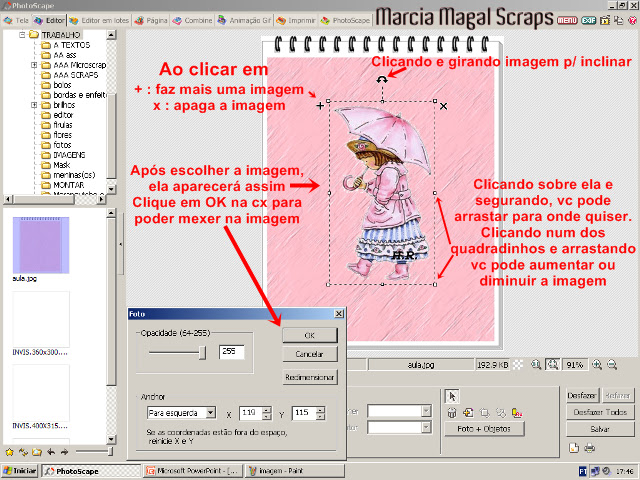Click the back arrow in file browser
This screenshot has height=480, width=640.
51,452
